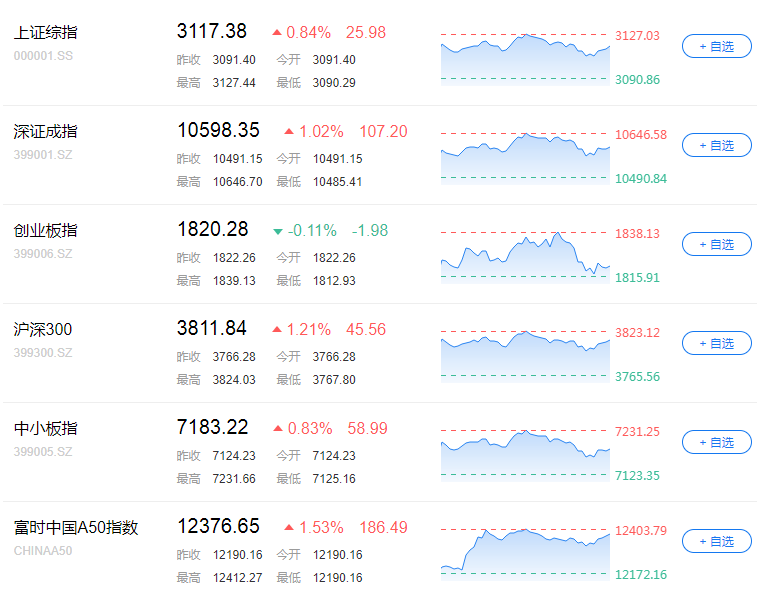The width and height of the screenshot is (764, 592).
Task: Click the red up arrow beside 1.53%
Action: point(289,527)
